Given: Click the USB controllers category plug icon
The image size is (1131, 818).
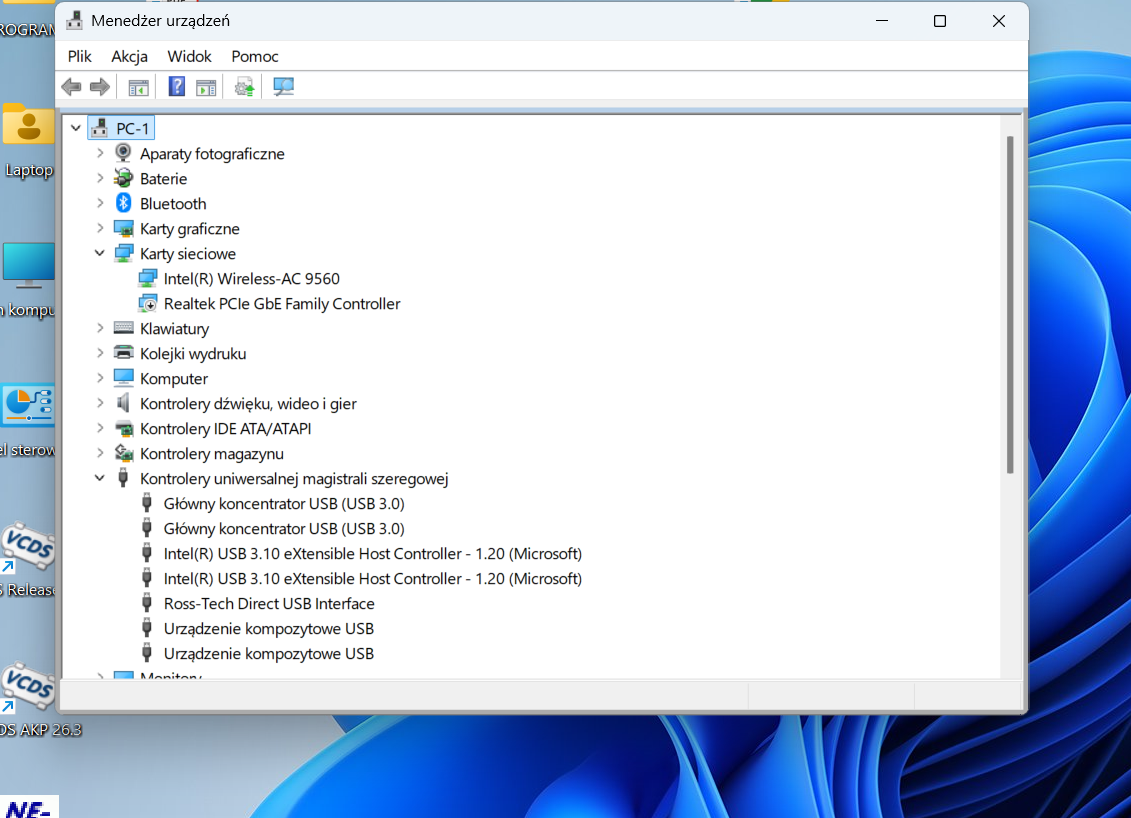Looking at the screenshot, I should [123, 478].
